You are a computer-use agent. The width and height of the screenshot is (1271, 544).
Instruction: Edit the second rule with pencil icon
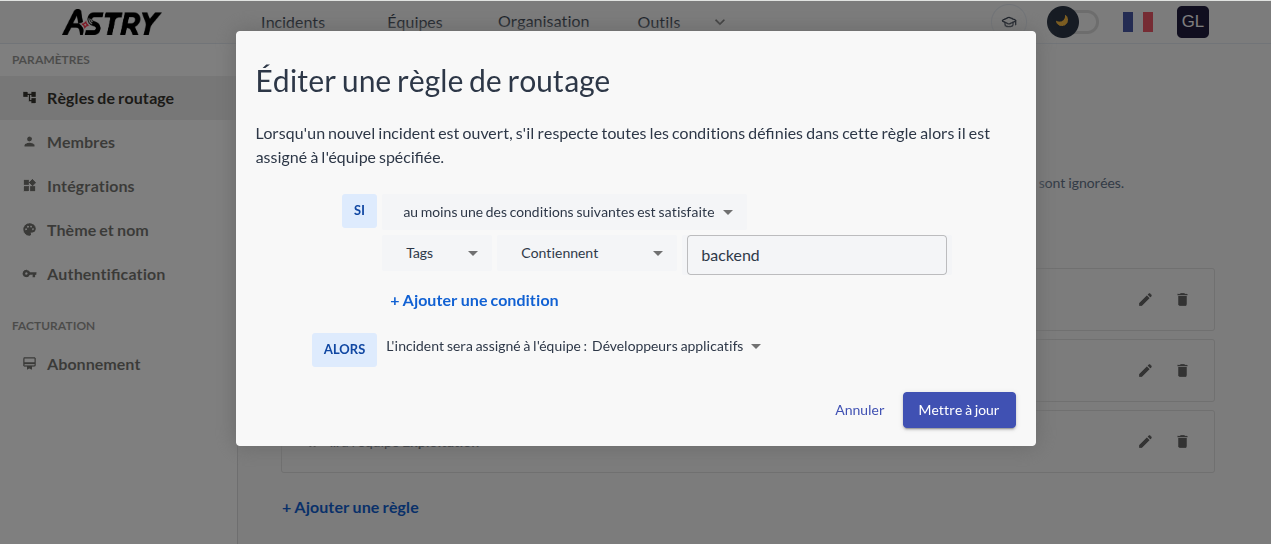1146,370
